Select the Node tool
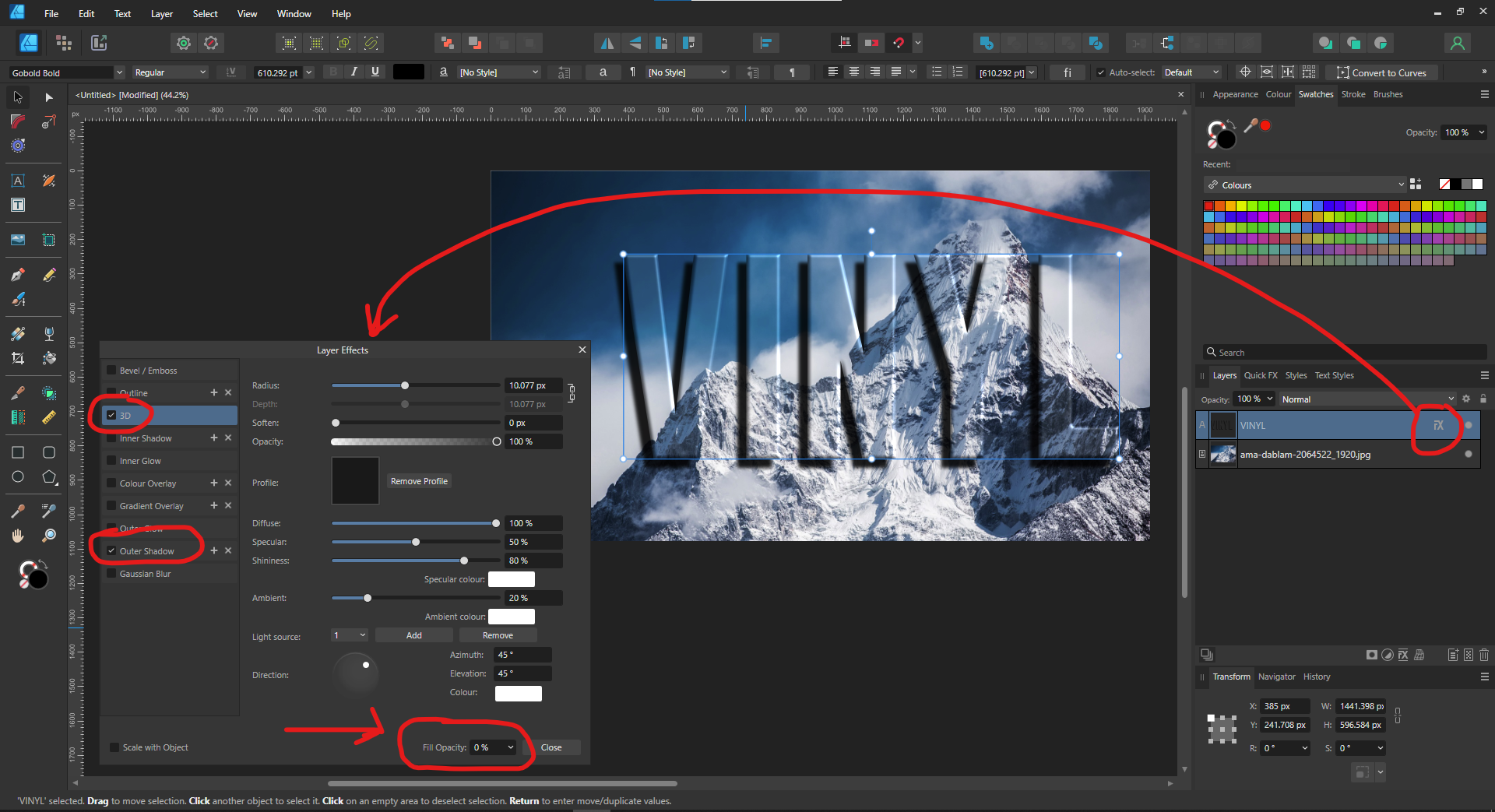 point(48,97)
